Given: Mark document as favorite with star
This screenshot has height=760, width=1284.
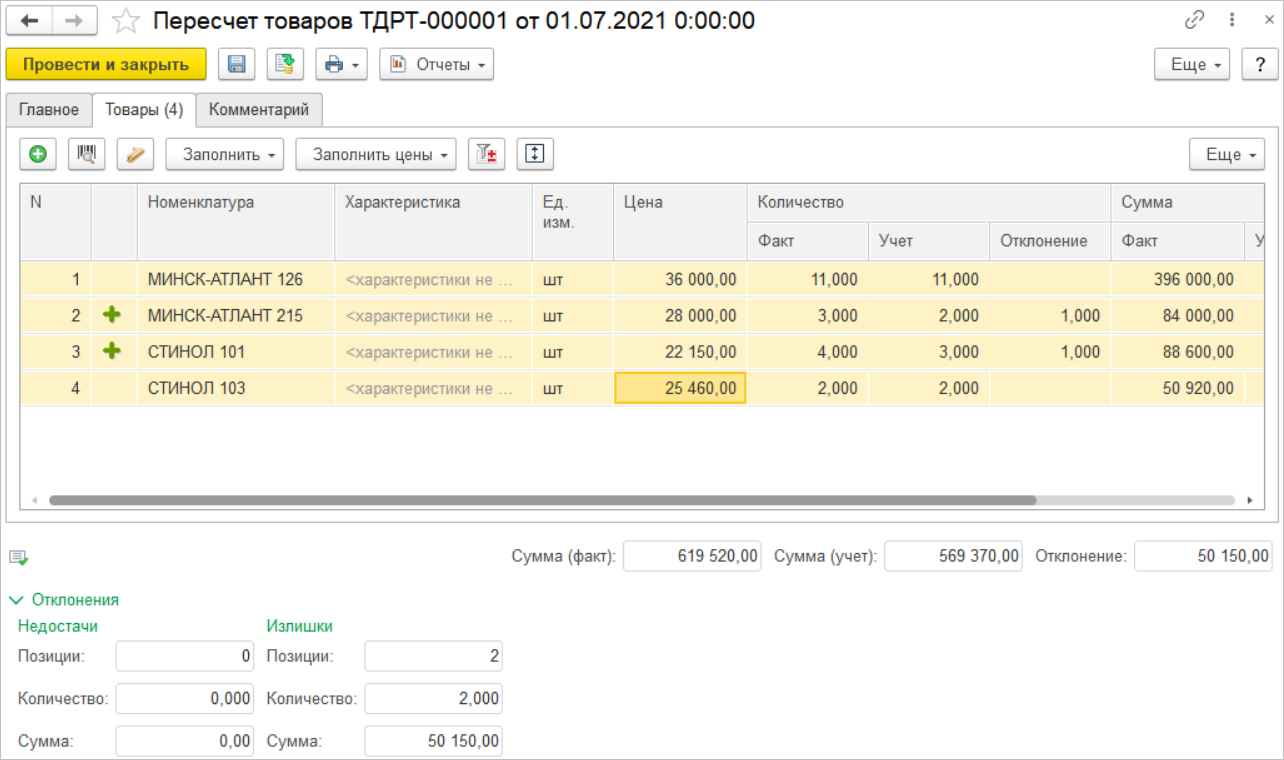Looking at the screenshot, I should coord(126,20).
